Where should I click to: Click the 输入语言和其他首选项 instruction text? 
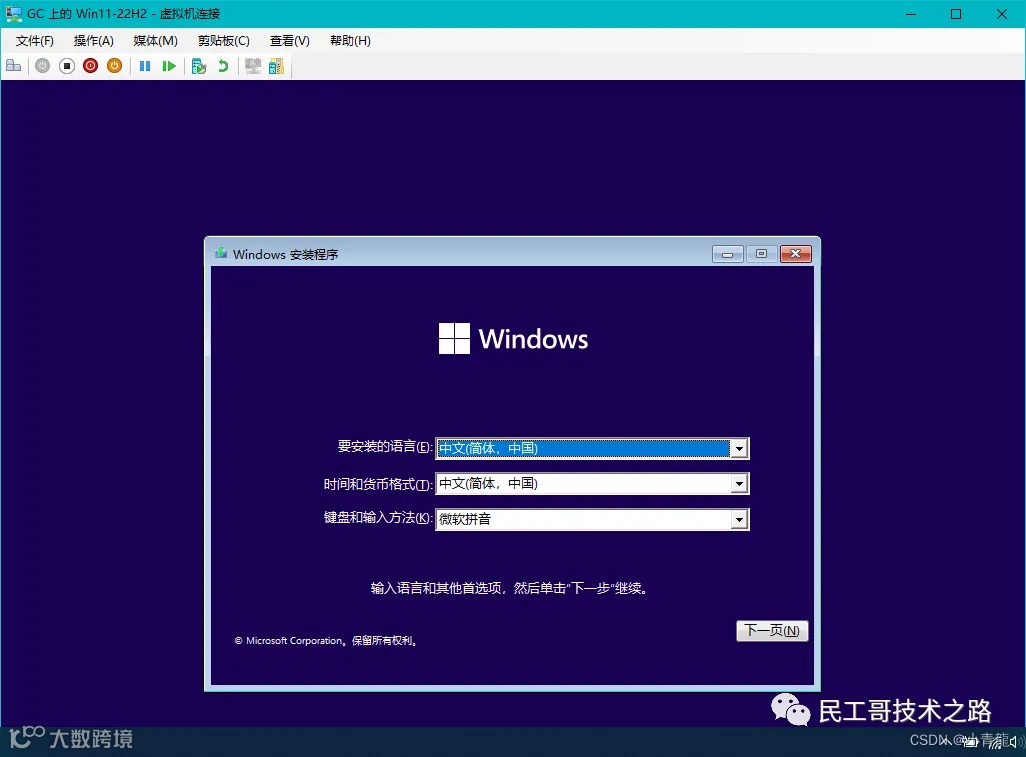509,588
